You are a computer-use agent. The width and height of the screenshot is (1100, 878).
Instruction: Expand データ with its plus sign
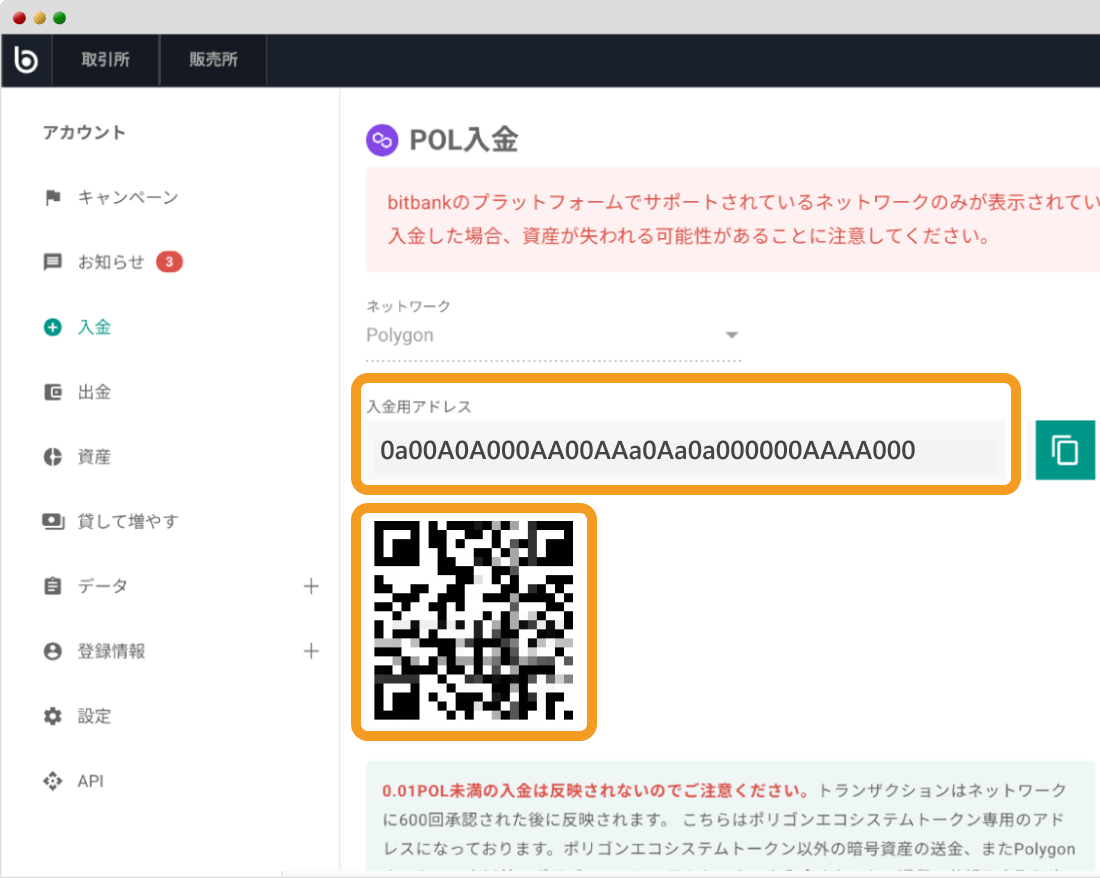click(x=311, y=586)
